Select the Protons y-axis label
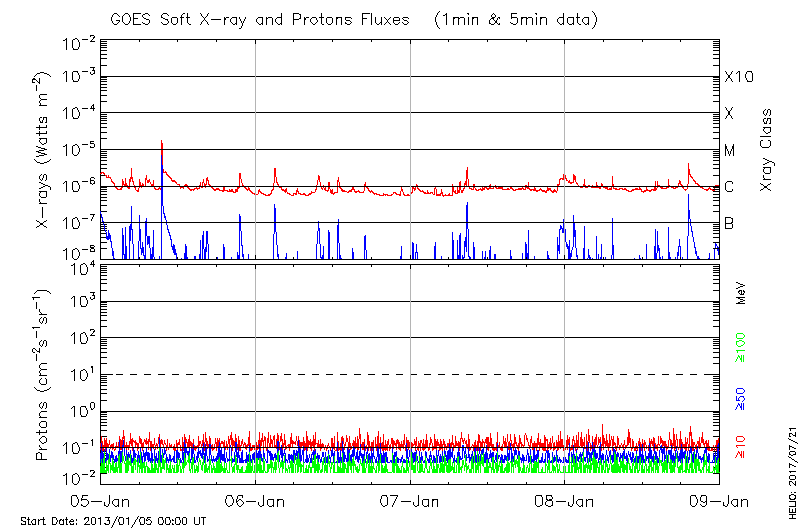Image resolution: width=800 pixels, height=530 pixels. click(x=44, y=374)
